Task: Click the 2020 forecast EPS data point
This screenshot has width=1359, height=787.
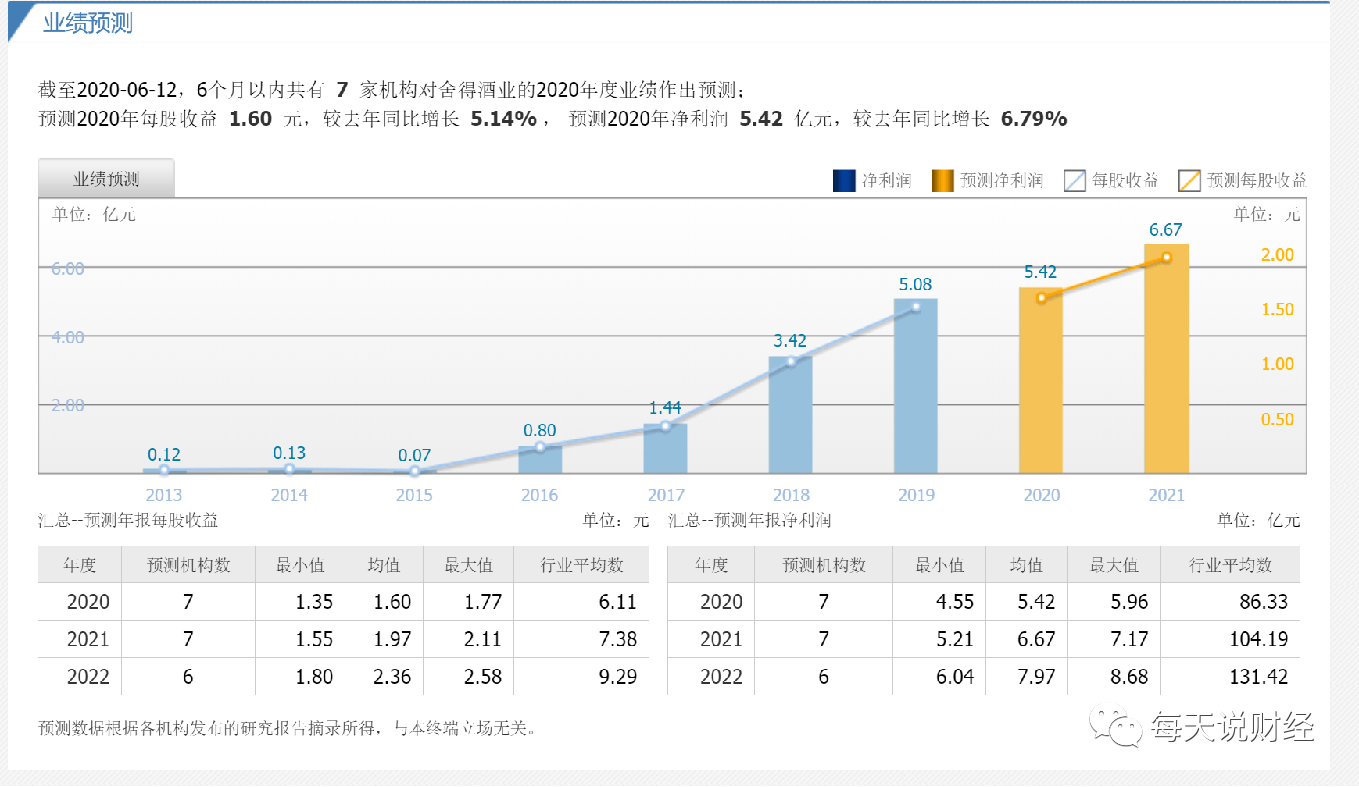Action: 1041,298
